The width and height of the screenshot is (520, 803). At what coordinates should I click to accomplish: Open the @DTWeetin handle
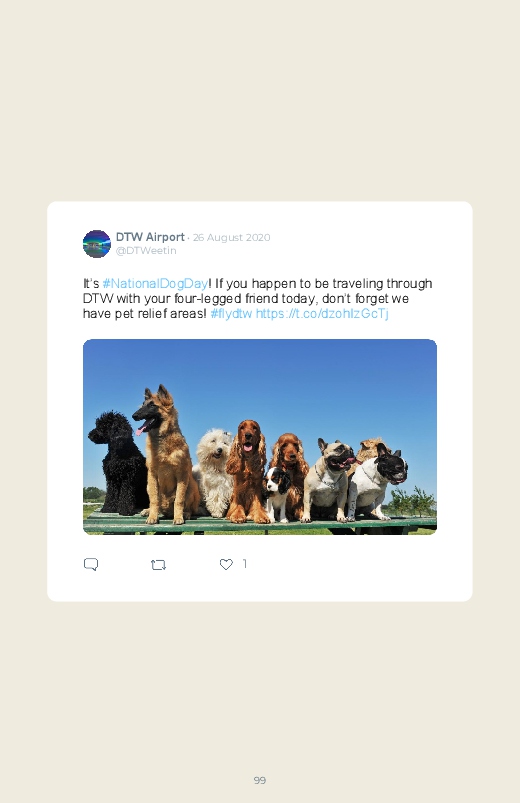click(x=146, y=250)
